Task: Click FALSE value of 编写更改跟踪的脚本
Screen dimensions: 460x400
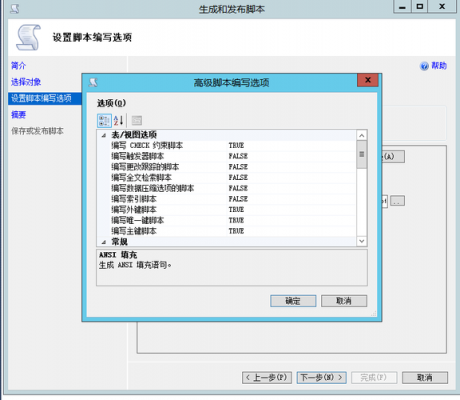Action: tap(238, 167)
